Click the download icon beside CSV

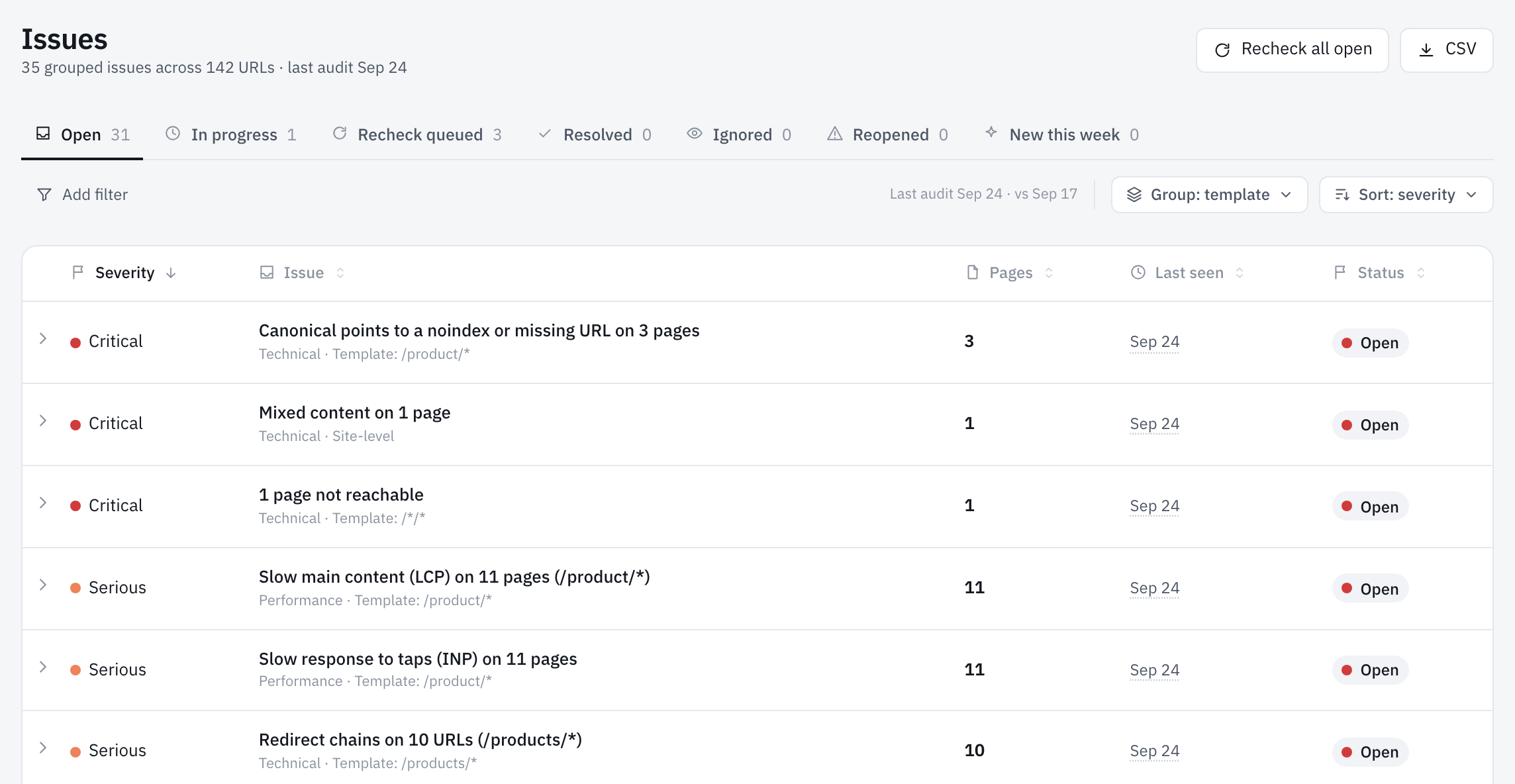coord(1426,50)
